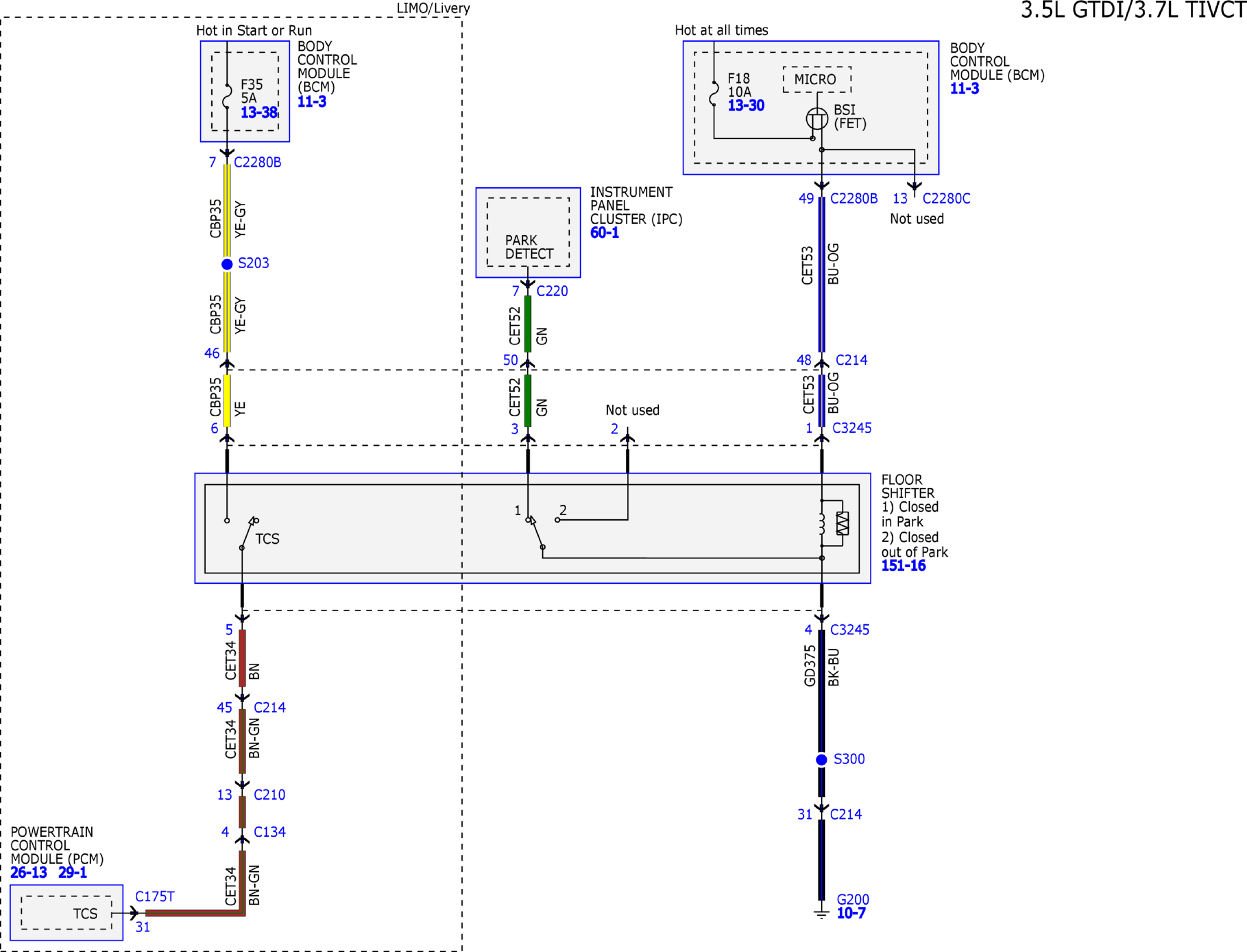Click the C175T connector label
The height and width of the screenshot is (952, 1247).
pyautogui.click(x=155, y=897)
